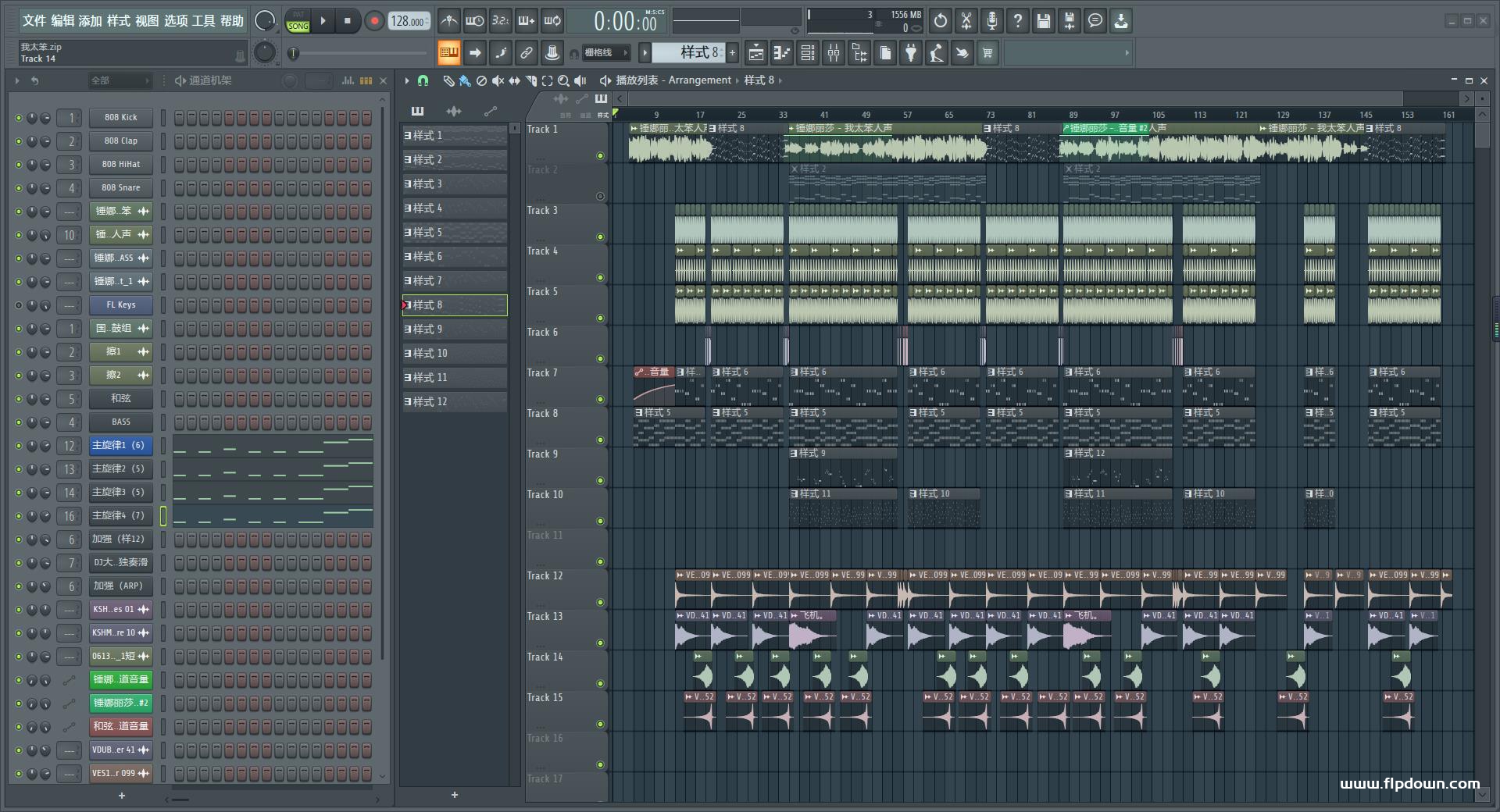The image size is (1500, 812).
Task: Click the master volume knob
Action: pyautogui.click(x=265, y=21)
